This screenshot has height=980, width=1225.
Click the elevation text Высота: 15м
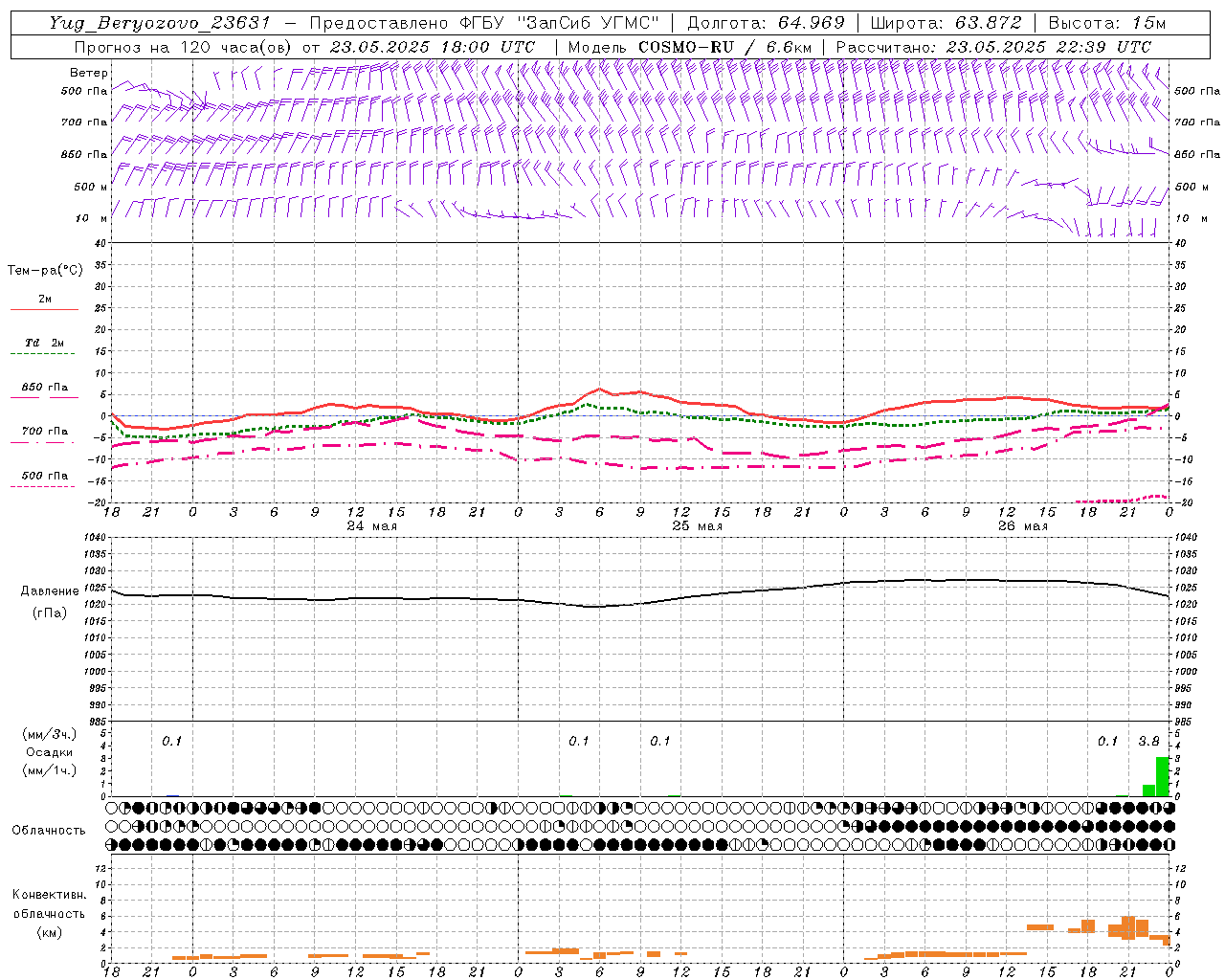coord(1107,23)
